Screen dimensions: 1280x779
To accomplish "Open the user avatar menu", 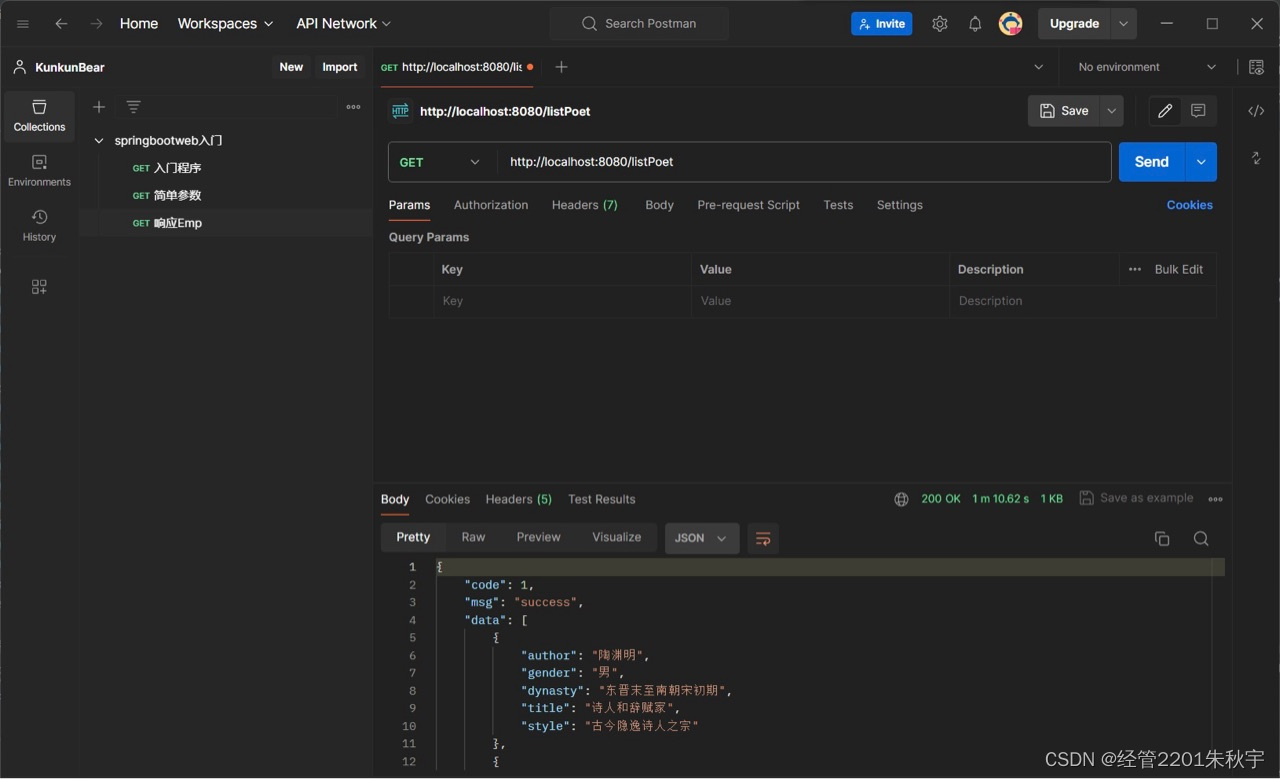I will point(1011,24).
